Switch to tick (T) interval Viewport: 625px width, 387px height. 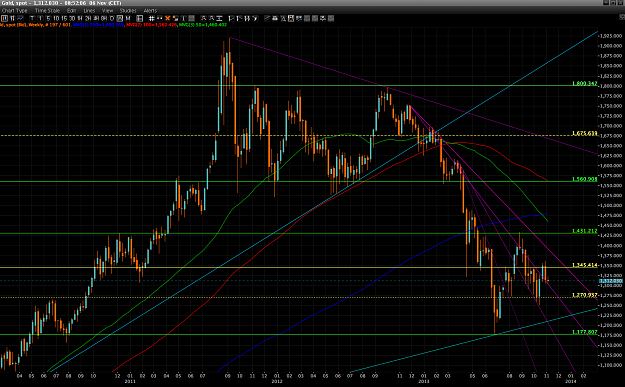32,18
